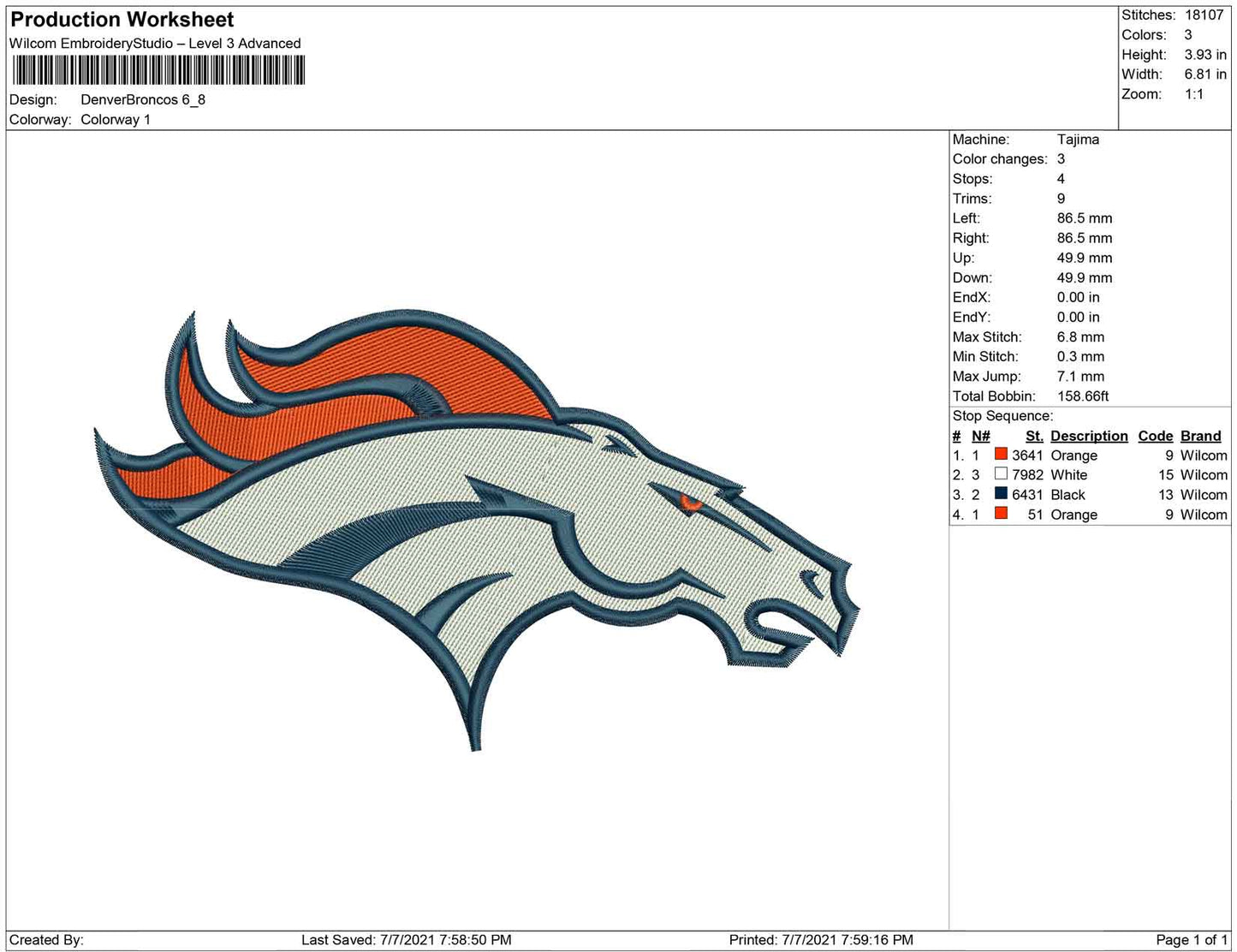Click the orange swatch in stop sequence row 1
Screen dimensions: 1237x952
coord(999,455)
